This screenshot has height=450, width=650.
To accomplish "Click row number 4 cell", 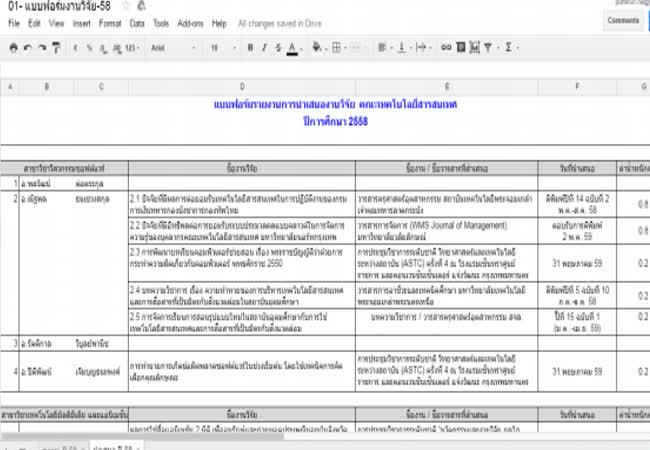I will pos(10,372).
